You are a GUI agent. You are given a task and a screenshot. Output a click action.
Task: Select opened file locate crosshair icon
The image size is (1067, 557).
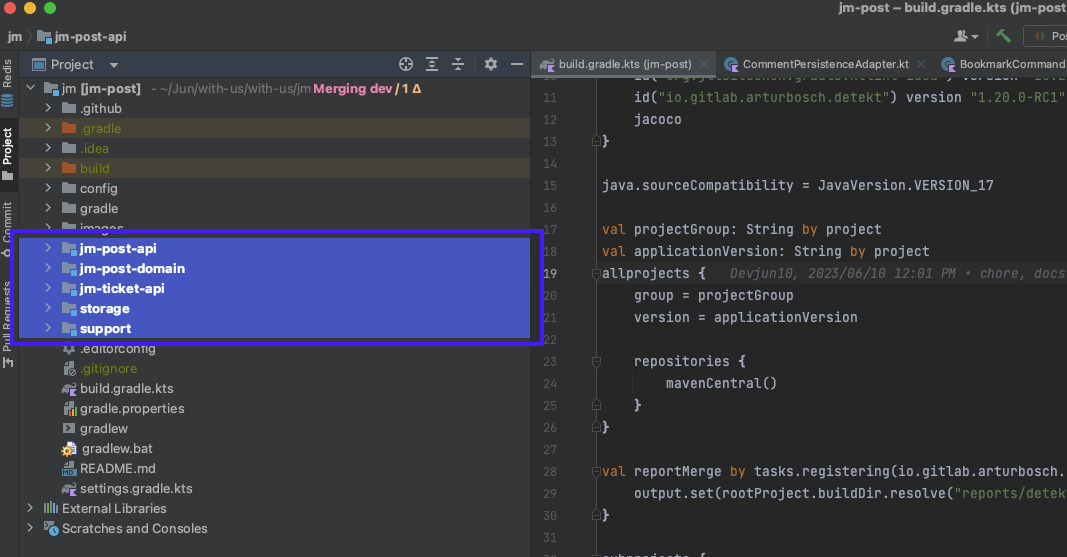406,64
